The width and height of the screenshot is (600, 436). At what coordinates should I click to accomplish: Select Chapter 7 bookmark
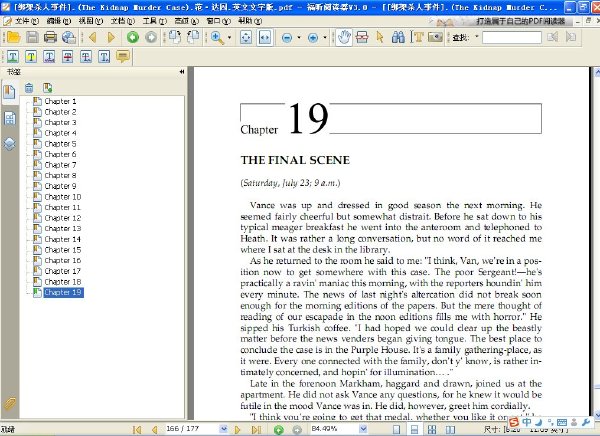tap(60, 165)
